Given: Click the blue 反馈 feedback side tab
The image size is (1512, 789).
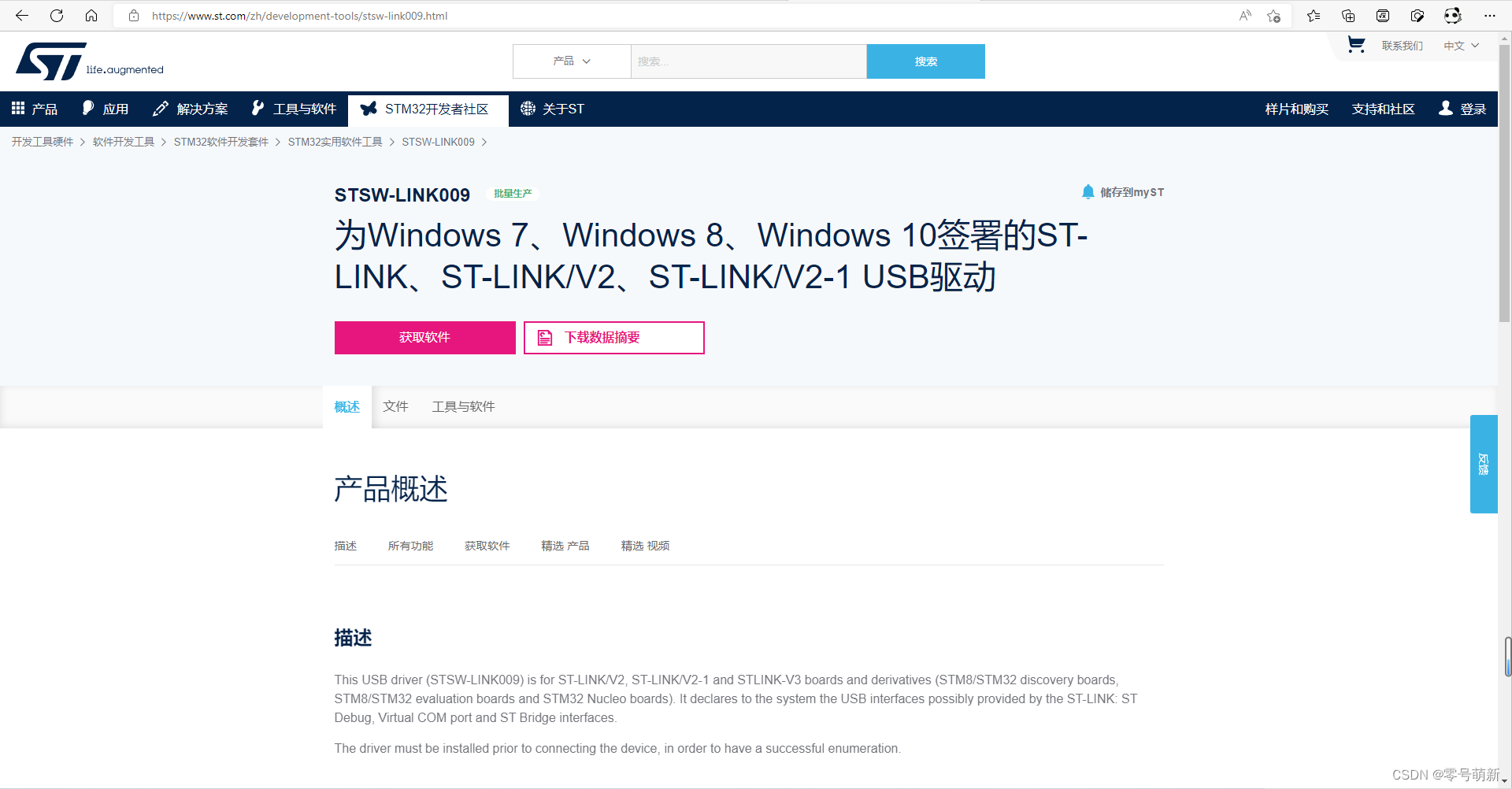Looking at the screenshot, I should tap(1484, 464).
